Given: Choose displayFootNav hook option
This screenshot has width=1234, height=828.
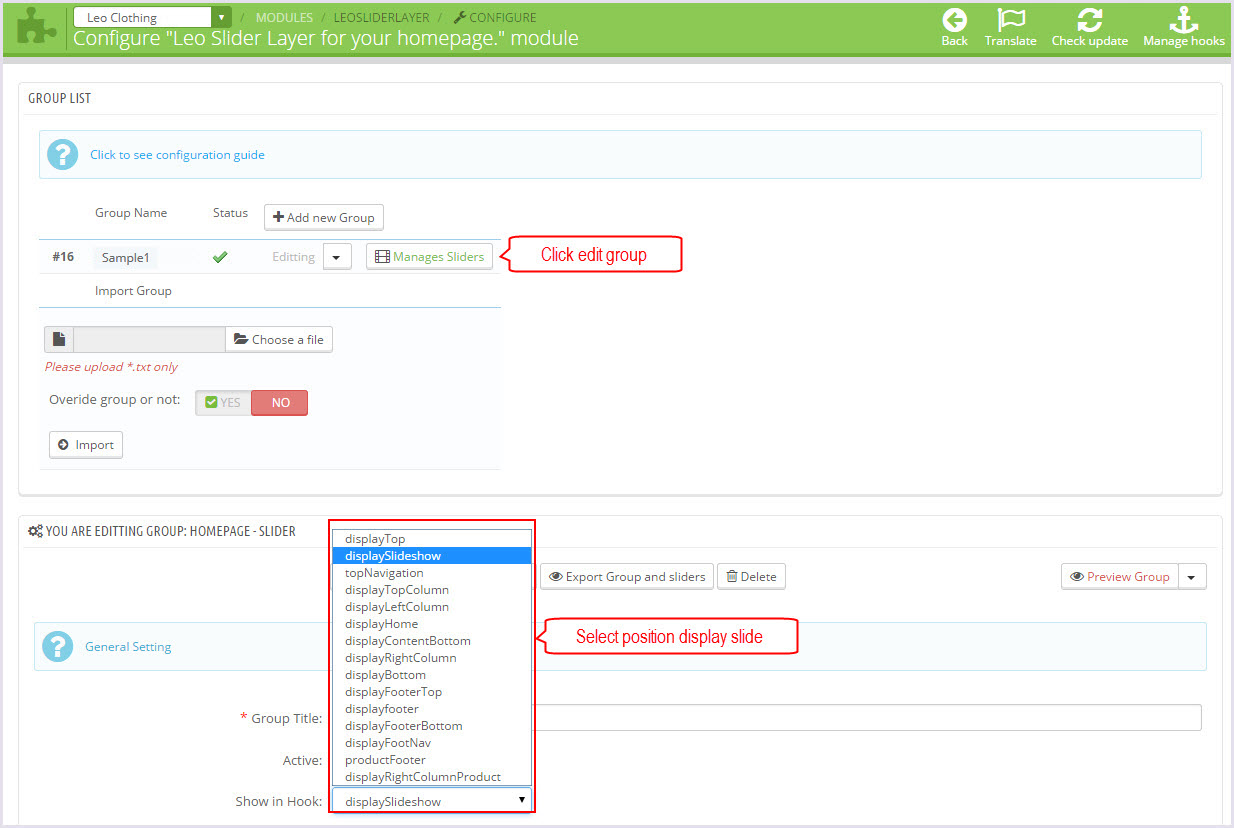Looking at the screenshot, I should point(432,743).
